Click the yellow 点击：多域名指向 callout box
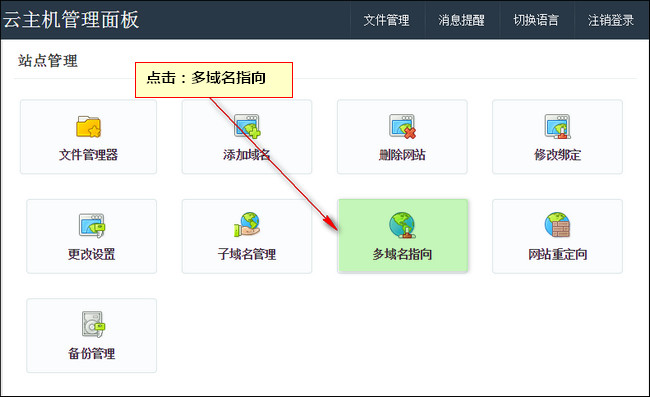 coord(214,80)
